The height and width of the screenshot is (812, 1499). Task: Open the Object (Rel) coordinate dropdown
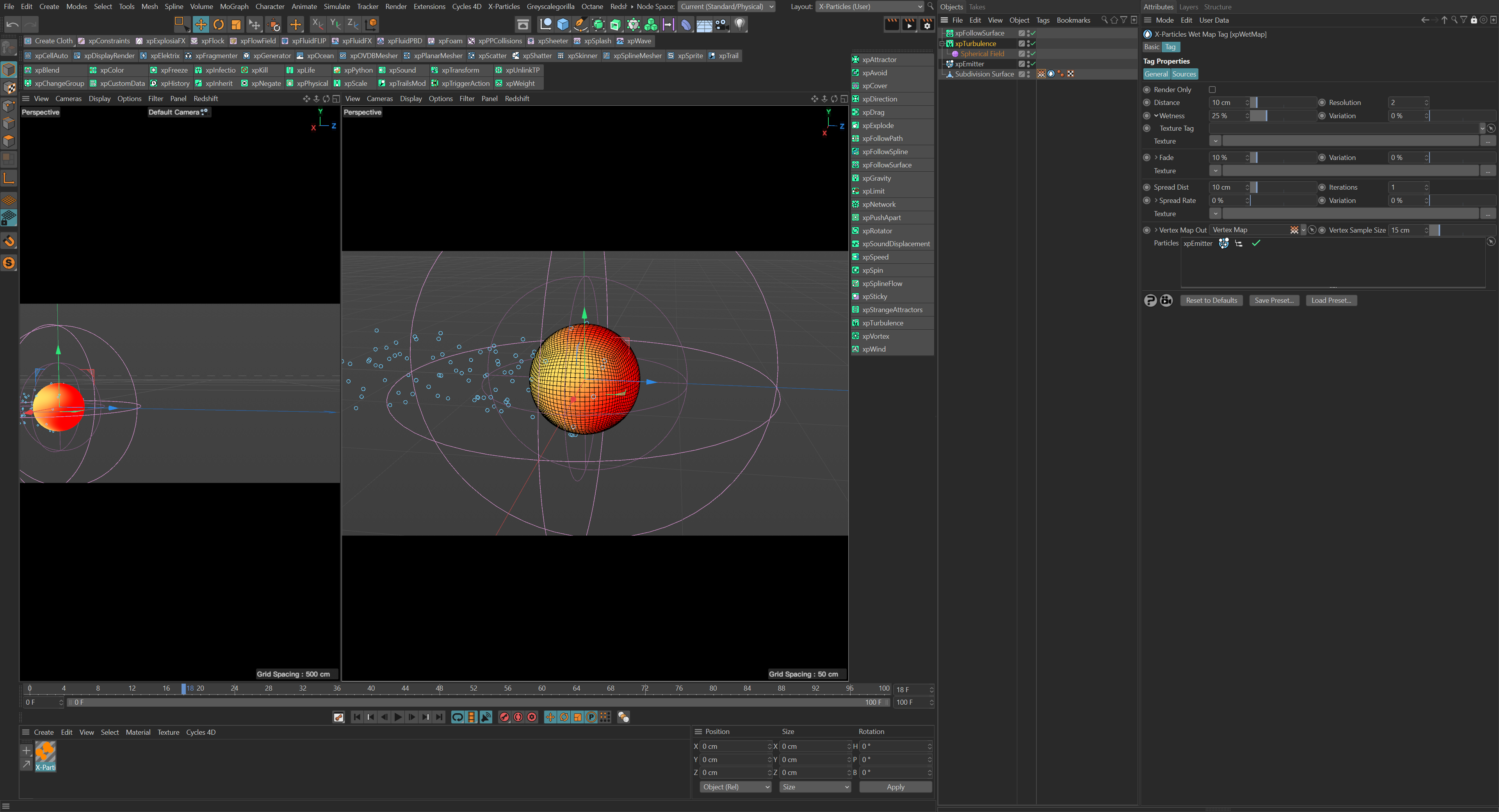click(735, 787)
